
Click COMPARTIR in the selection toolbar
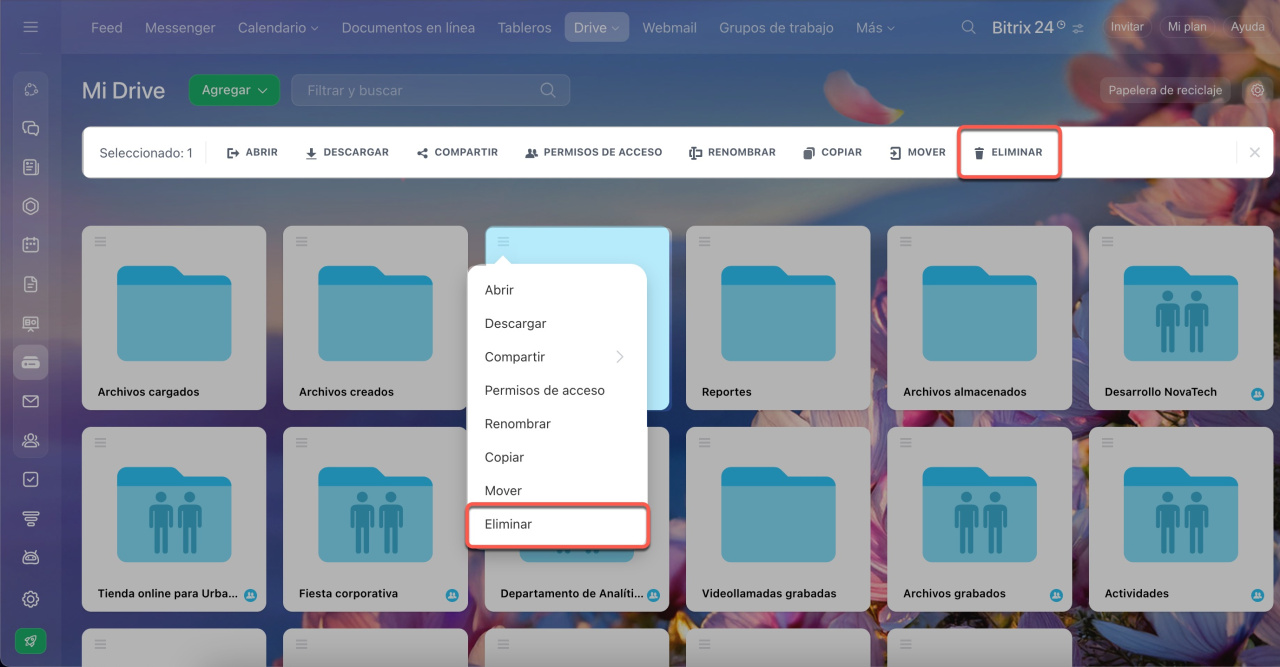pyautogui.click(x=457, y=153)
